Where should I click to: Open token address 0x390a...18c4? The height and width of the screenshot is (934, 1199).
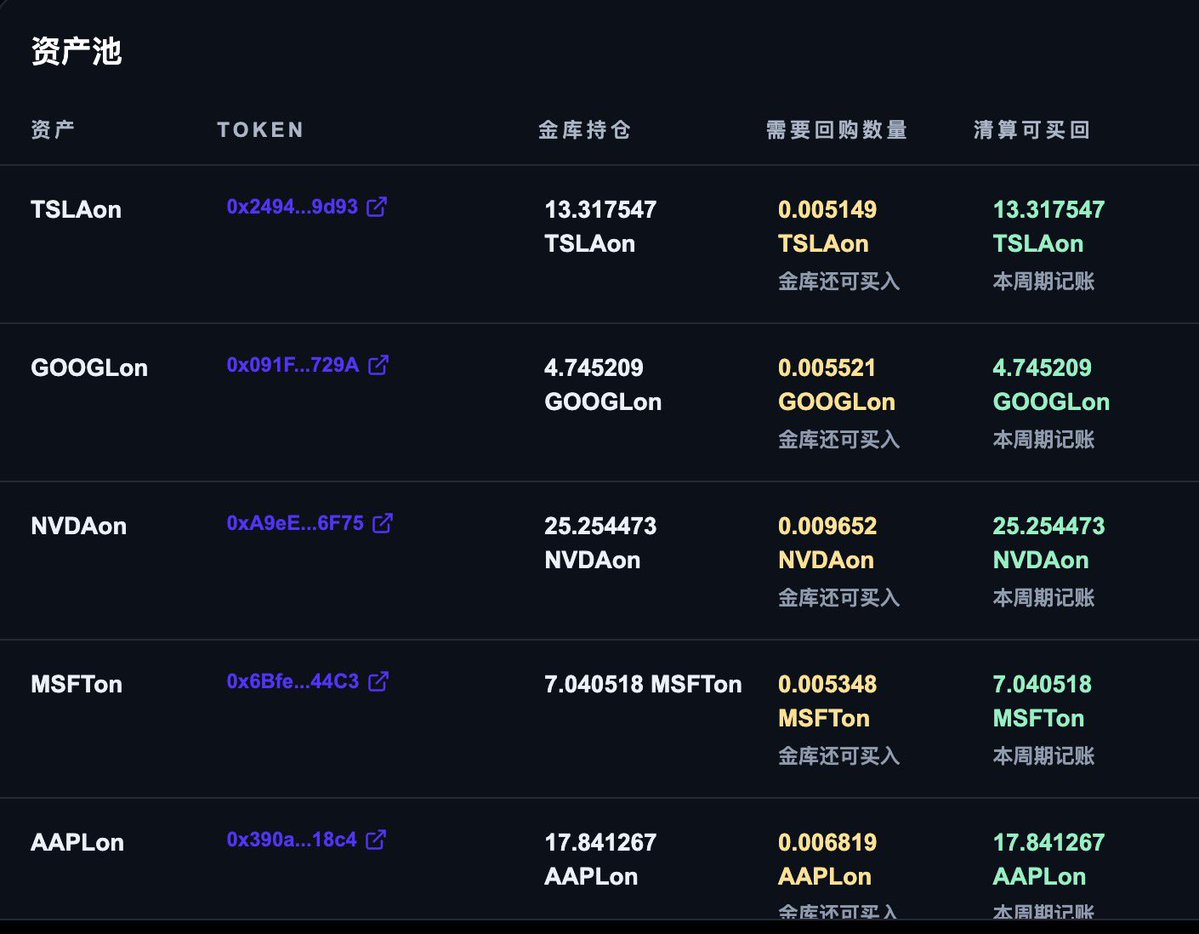(291, 840)
